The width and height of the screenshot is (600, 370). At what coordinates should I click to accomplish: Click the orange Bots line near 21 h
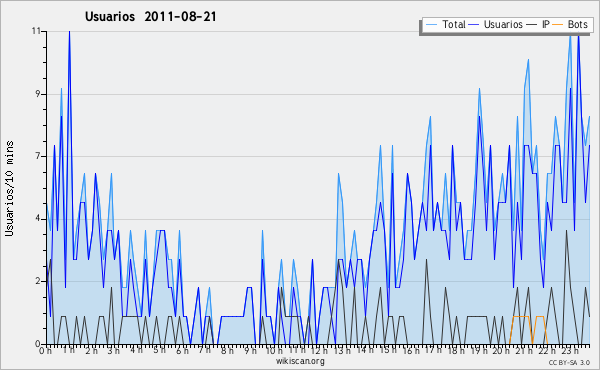click(521, 316)
